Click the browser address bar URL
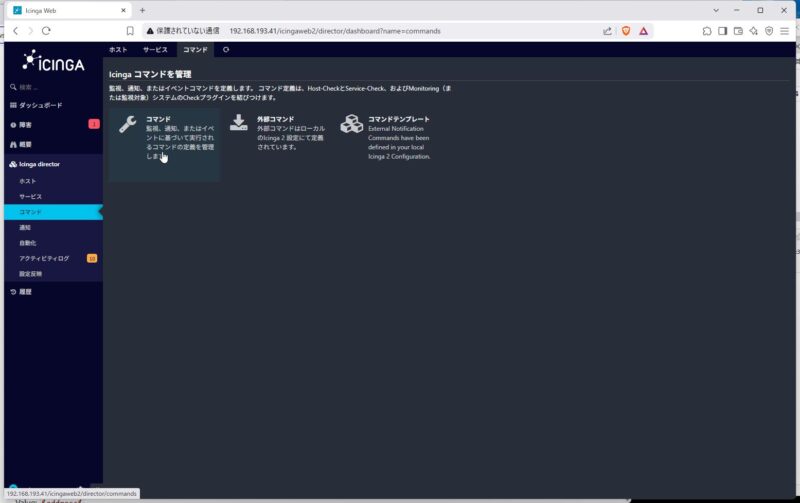The height and width of the screenshot is (503, 800). pyautogui.click(x=335, y=31)
